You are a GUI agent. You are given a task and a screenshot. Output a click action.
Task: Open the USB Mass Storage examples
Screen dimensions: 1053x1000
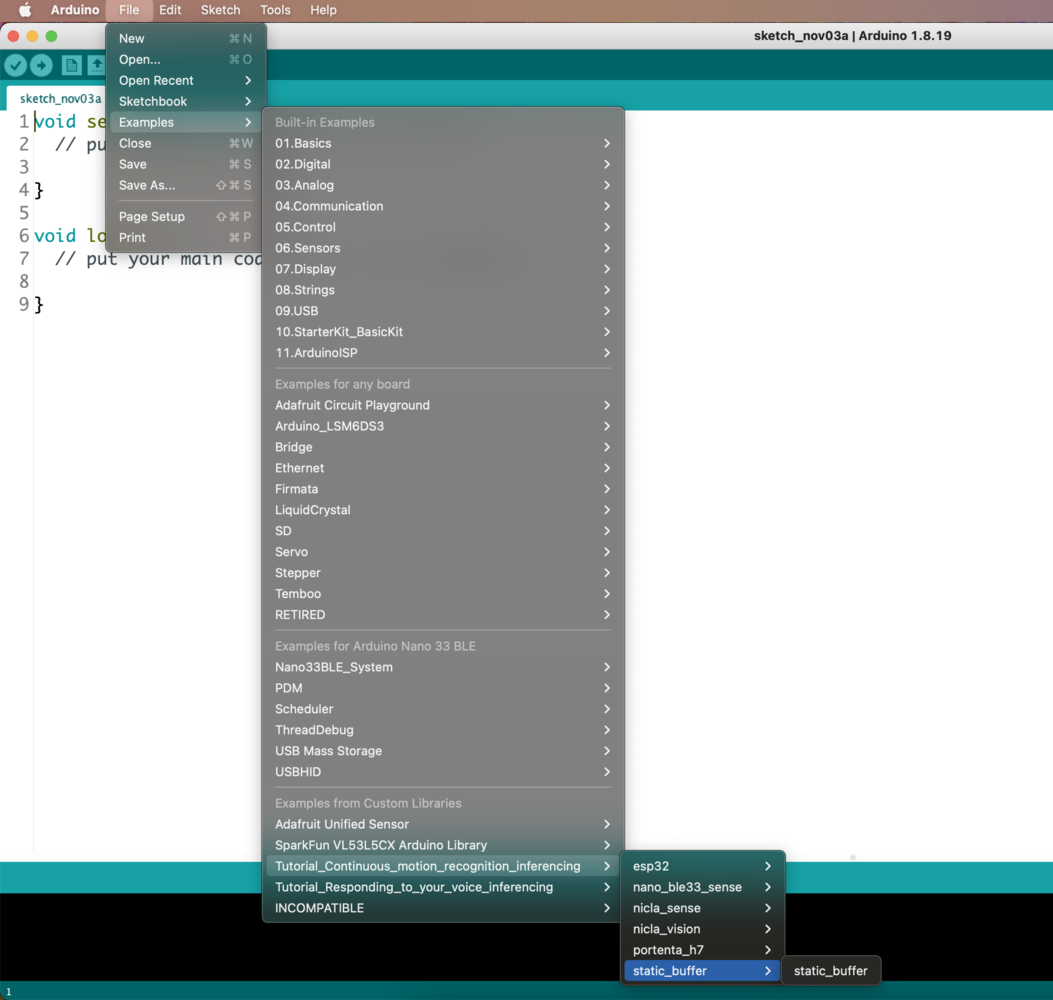point(443,751)
